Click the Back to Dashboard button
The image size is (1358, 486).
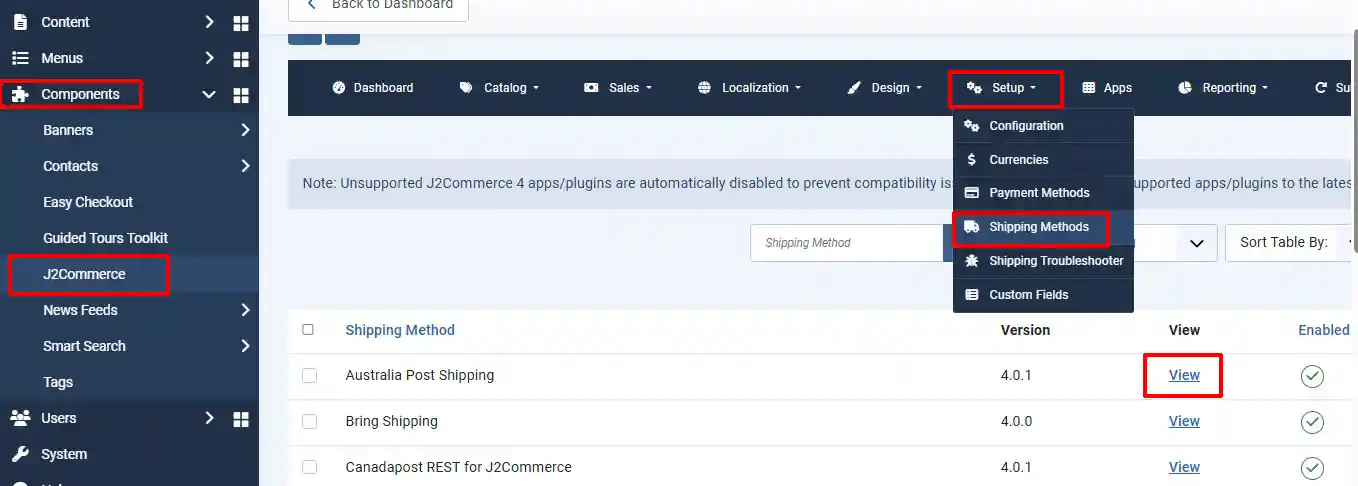378,5
